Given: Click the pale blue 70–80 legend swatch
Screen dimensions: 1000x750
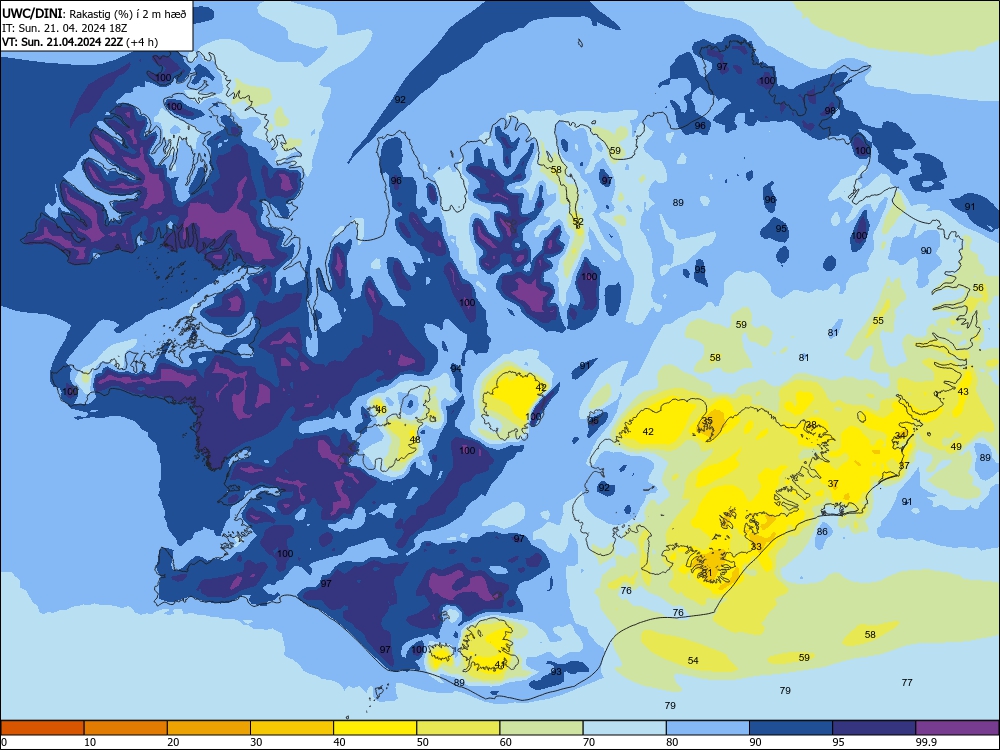Looking at the screenshot, I should (x=624, y=728).
